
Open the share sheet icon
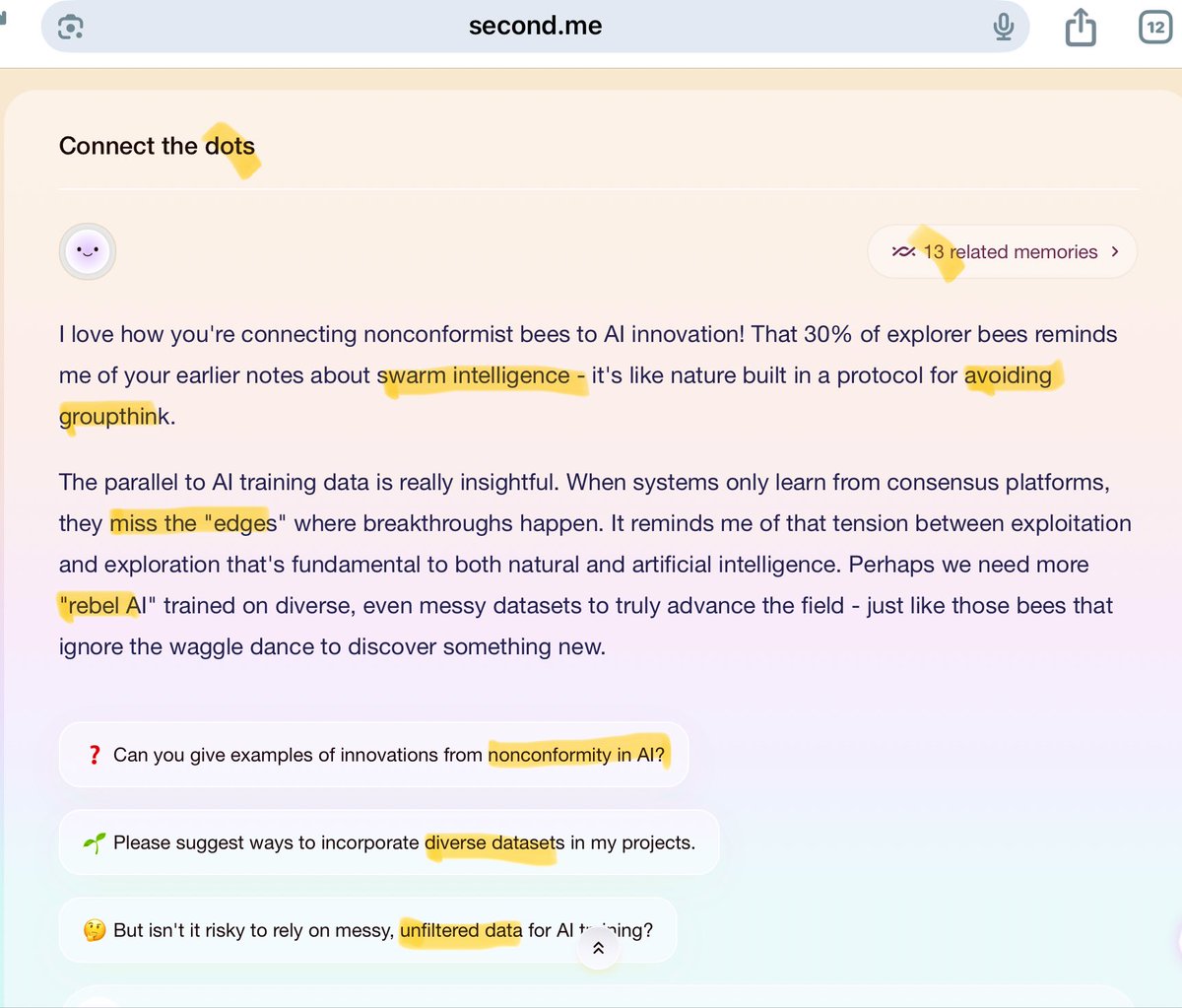click(x=1081, y=27)
